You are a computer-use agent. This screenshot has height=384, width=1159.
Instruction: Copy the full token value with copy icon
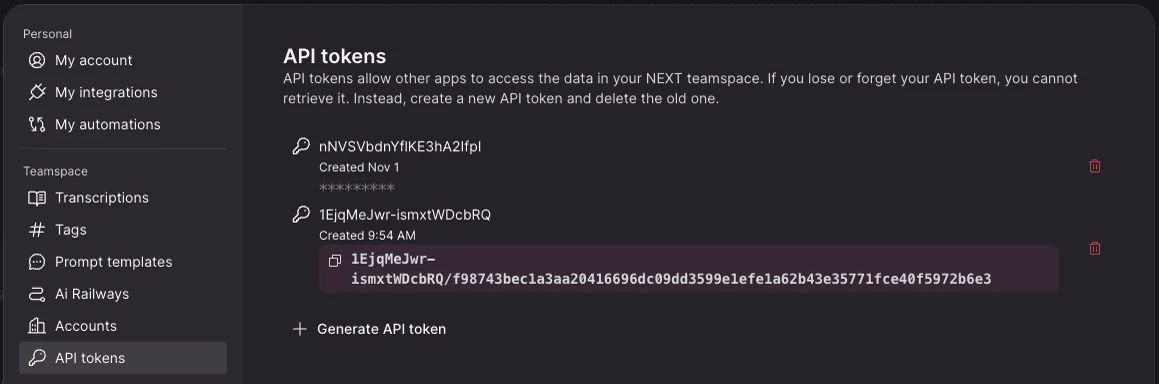click(335, 261)
